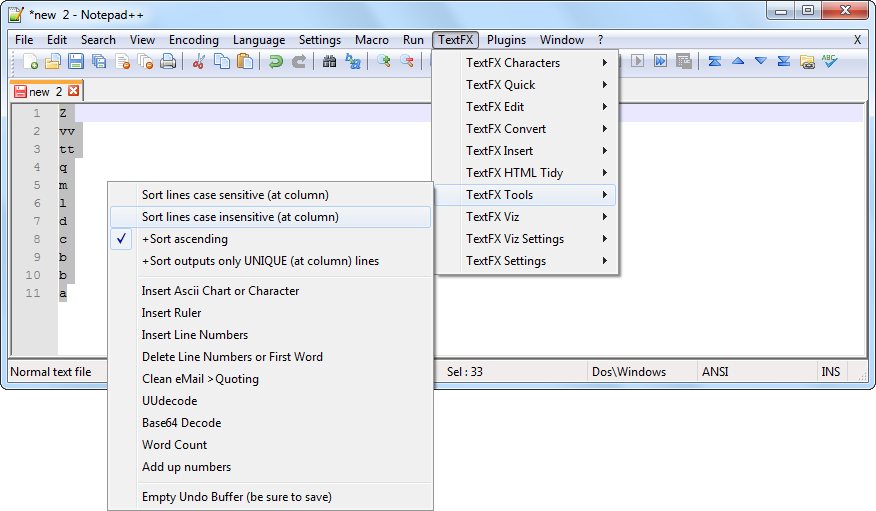Click the blue down triangle toolbar icon

(761, 61)
